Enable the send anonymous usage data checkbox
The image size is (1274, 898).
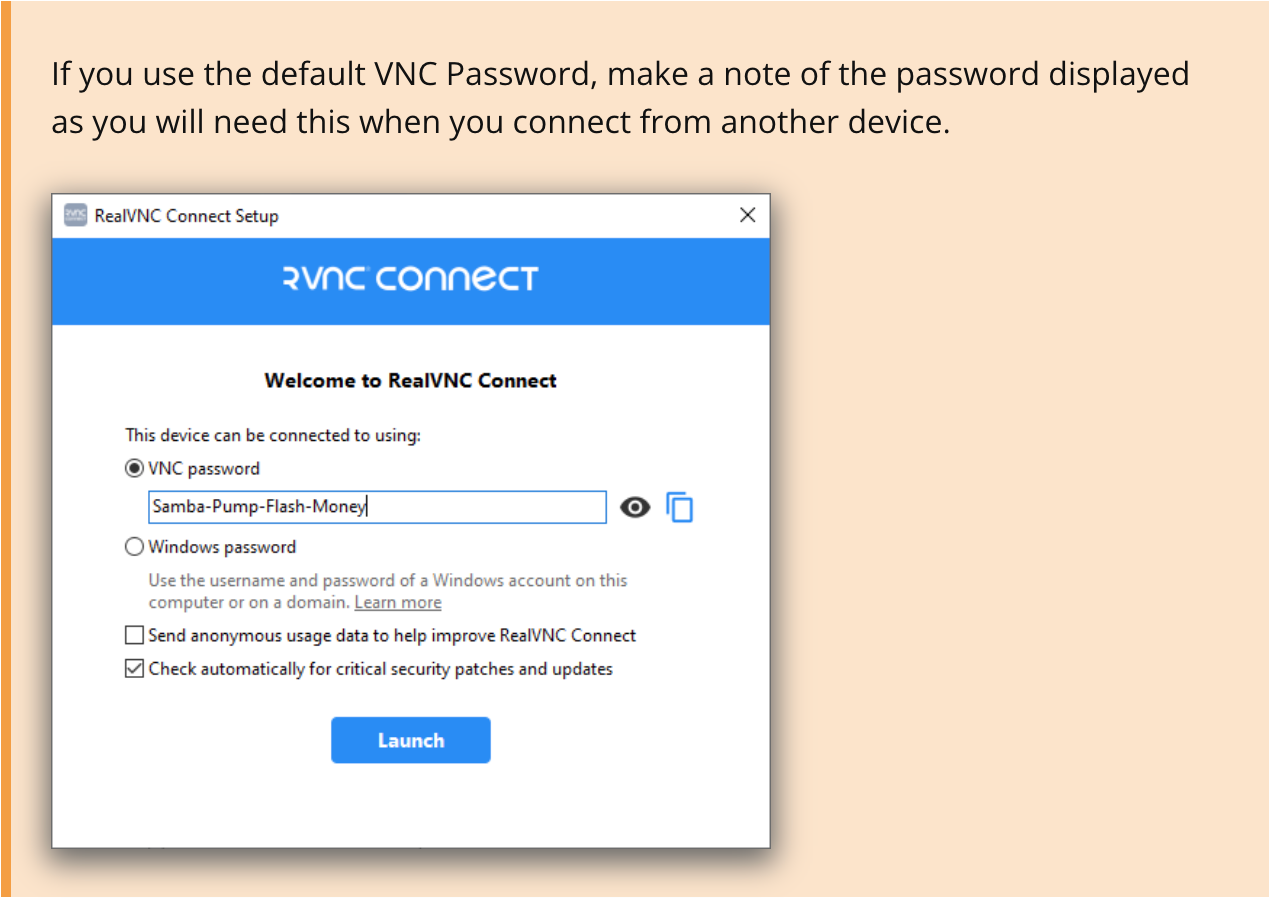(x=134, y=635)
